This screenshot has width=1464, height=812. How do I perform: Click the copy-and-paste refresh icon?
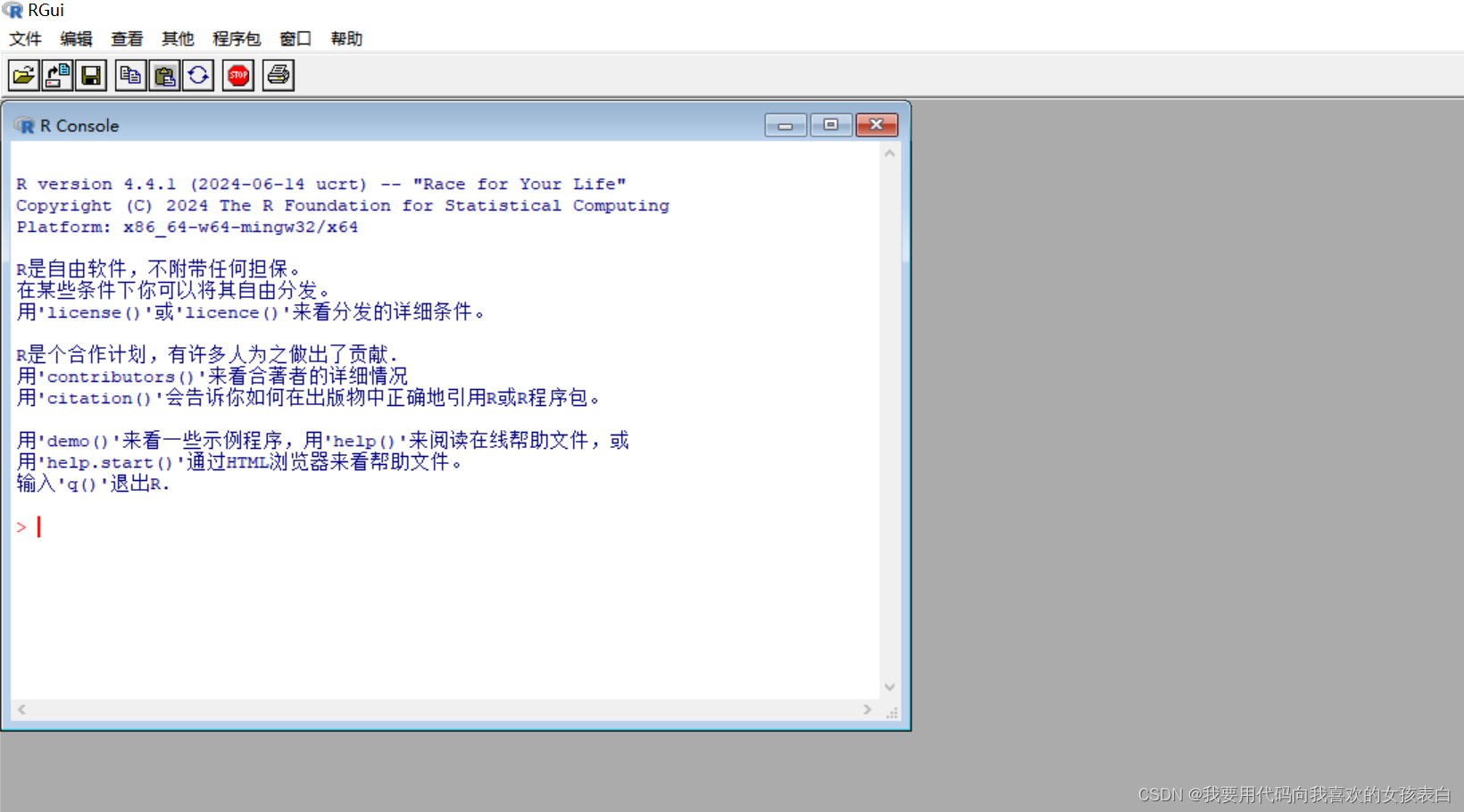coord(198,75)
